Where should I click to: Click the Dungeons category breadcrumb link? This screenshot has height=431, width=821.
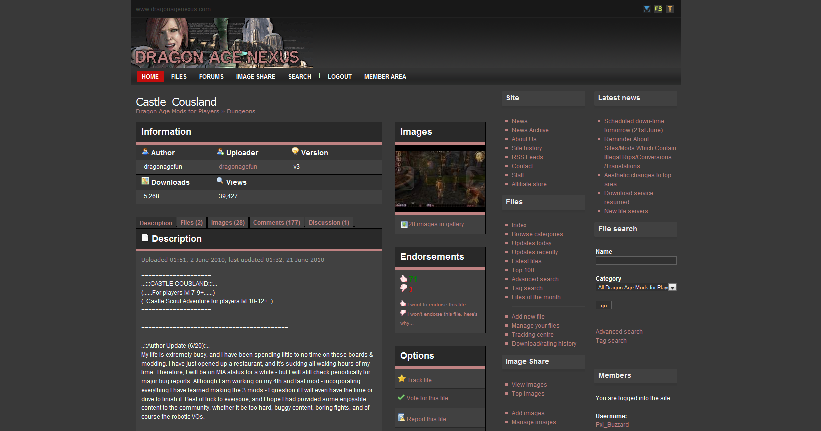pos(241,111)
